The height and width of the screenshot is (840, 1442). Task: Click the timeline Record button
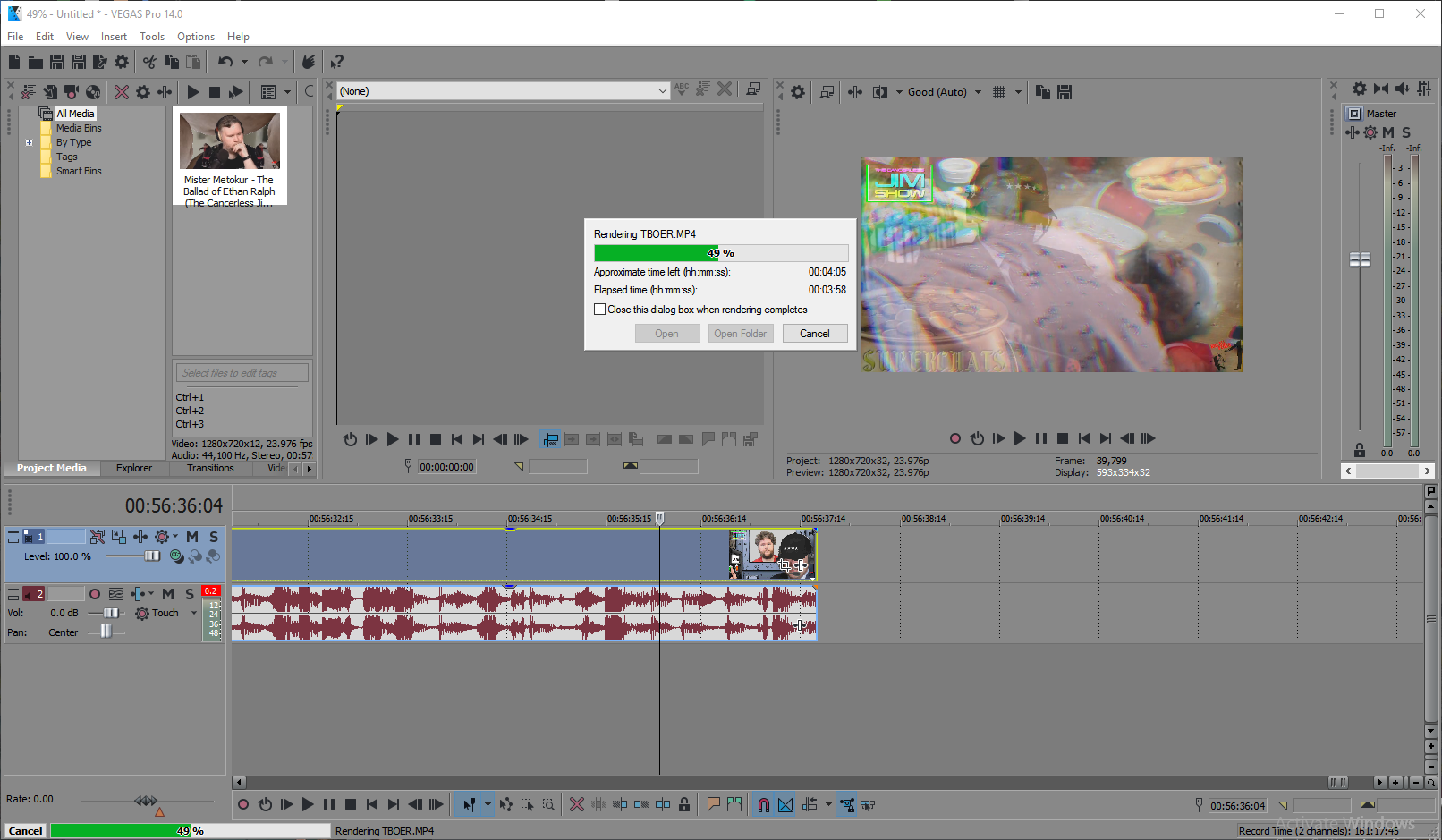243,804
